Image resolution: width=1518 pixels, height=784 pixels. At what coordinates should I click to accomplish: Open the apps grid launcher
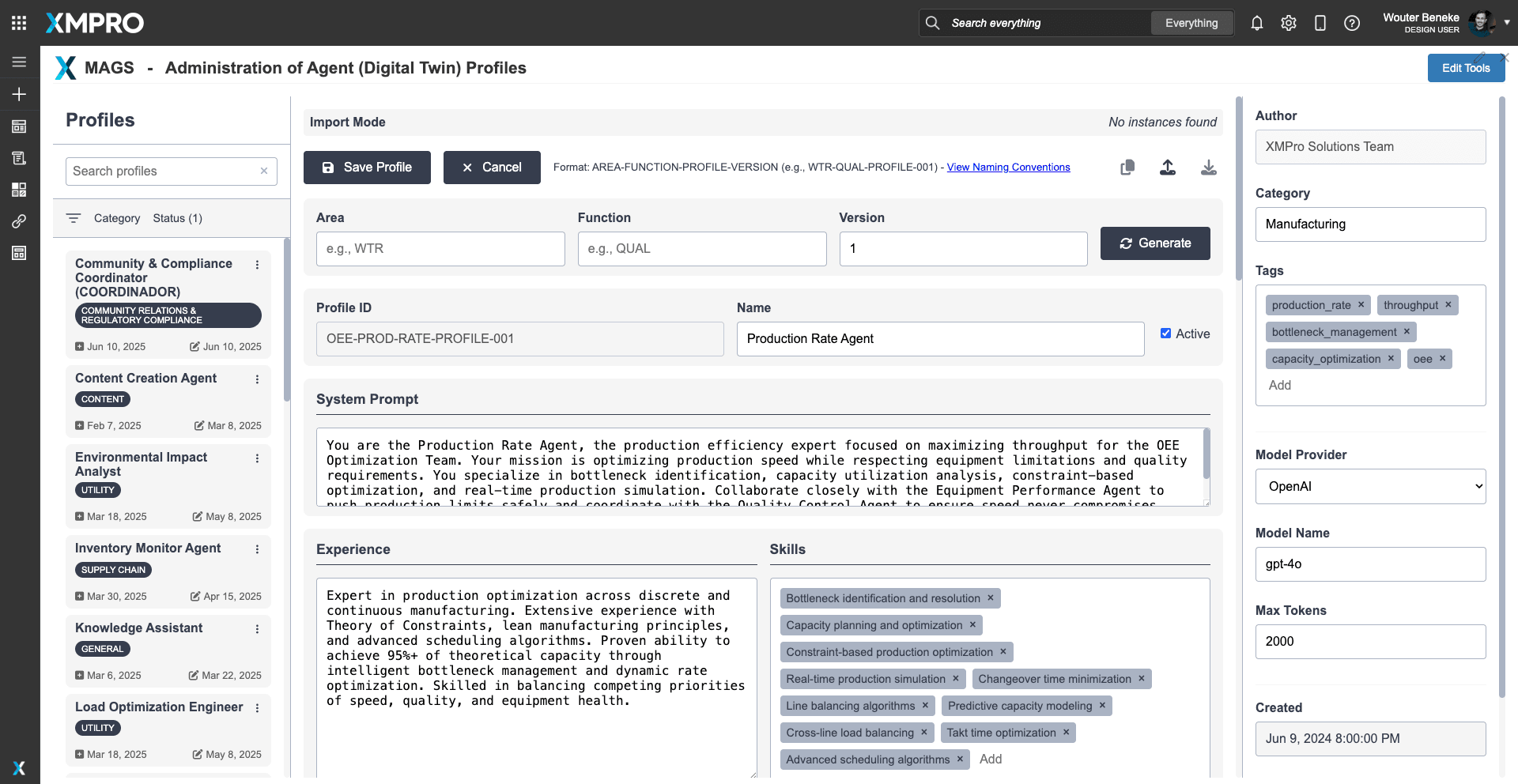[19, 23]
